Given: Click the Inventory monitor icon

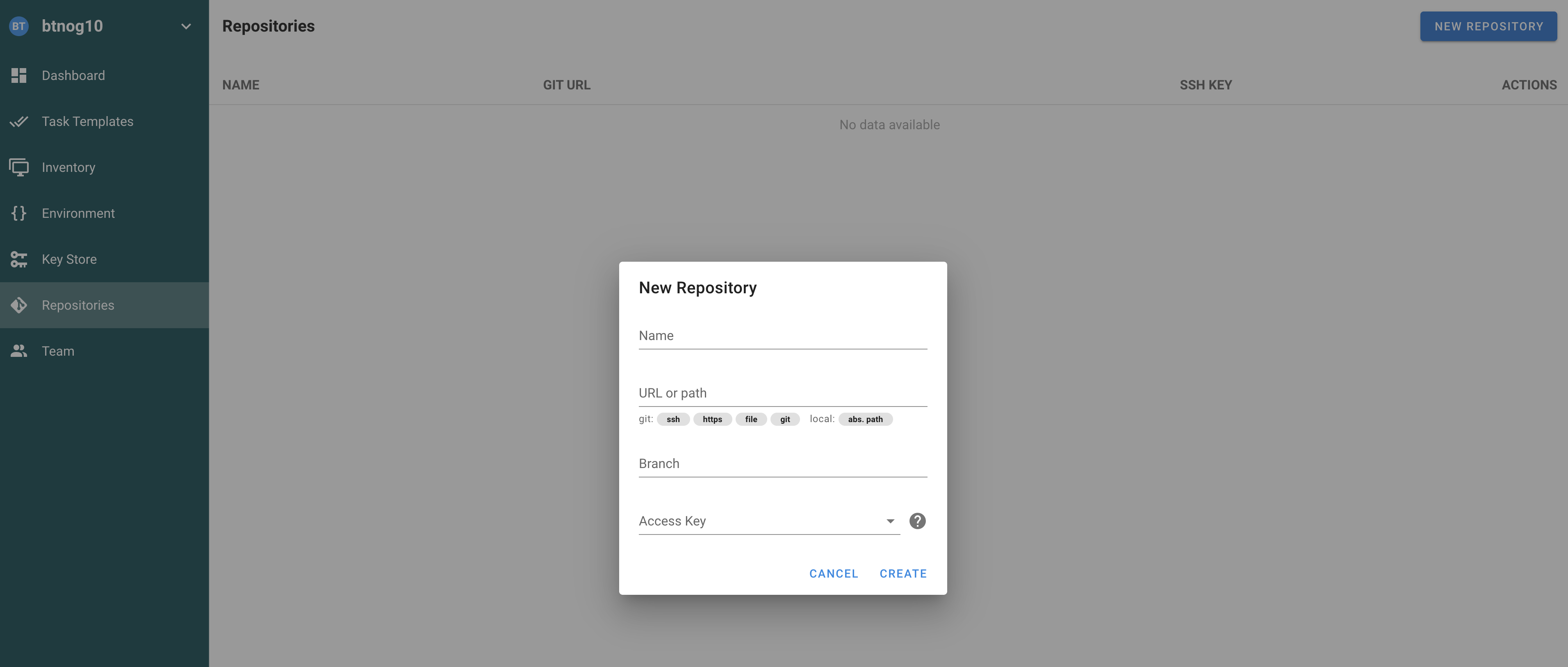Looking at the screenshot, I should pyautogui.click(x=19, y=167).
